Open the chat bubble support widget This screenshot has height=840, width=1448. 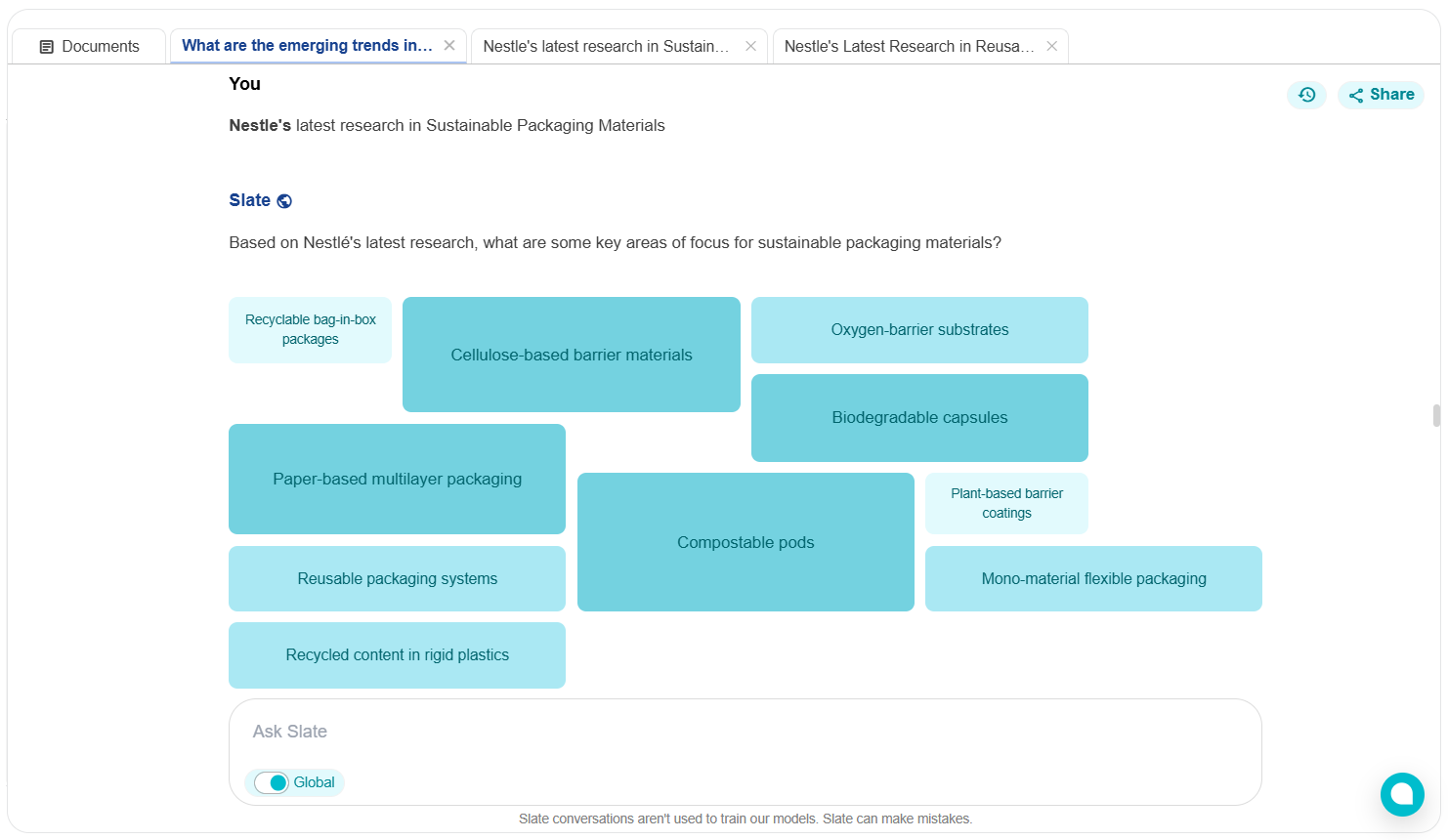(1402, 793)
